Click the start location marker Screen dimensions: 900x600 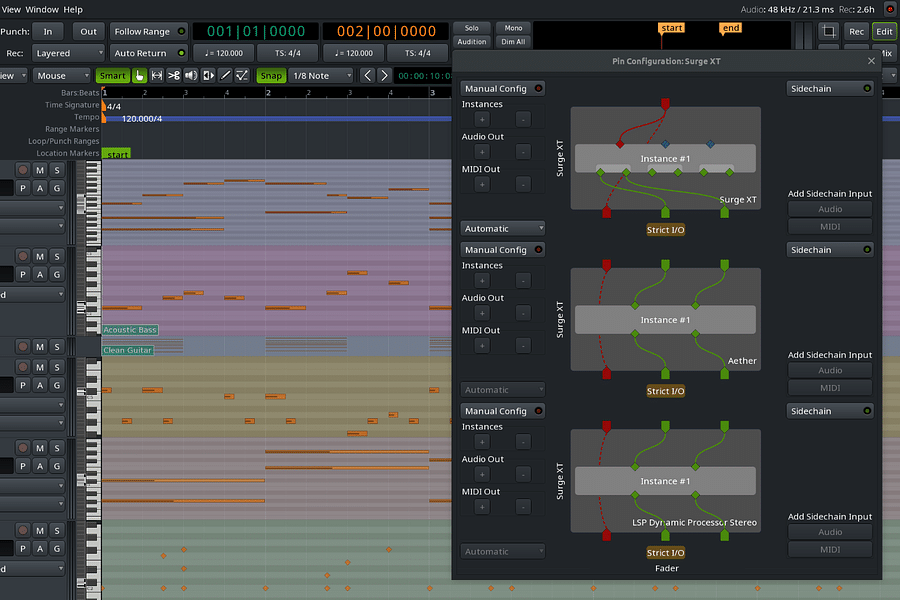[117, 154]
